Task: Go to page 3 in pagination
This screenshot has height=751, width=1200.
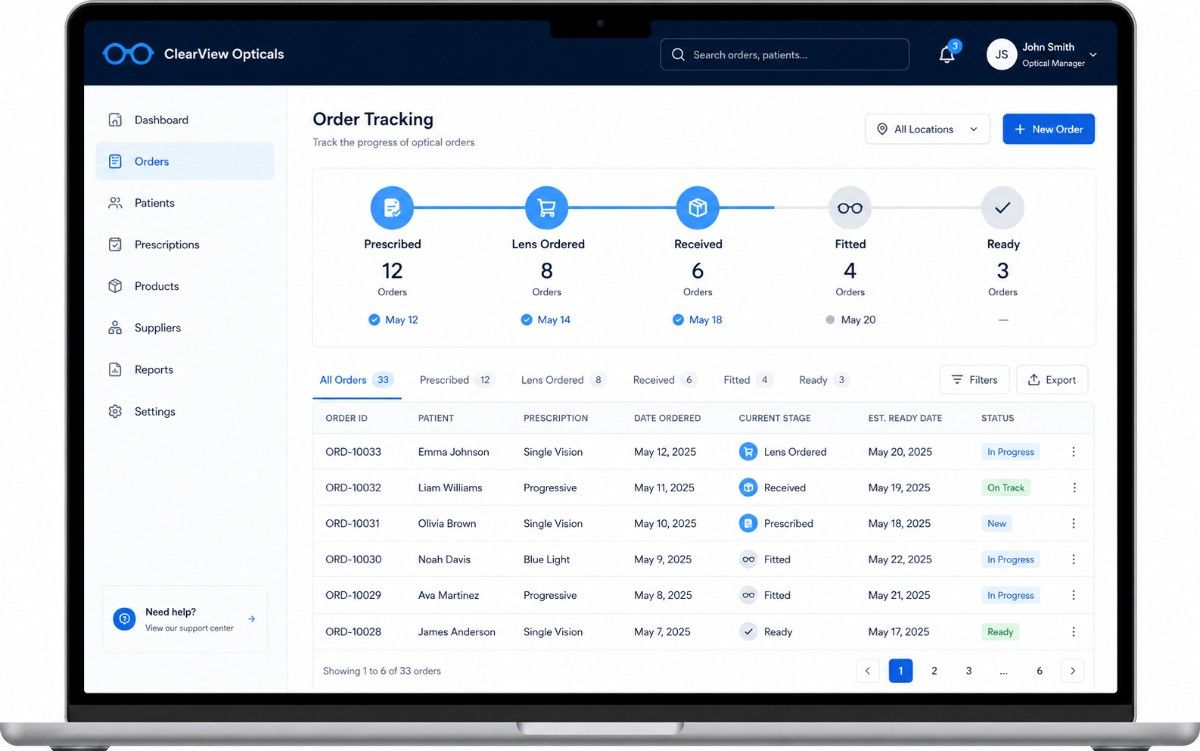Action: [x=969, y=671]
